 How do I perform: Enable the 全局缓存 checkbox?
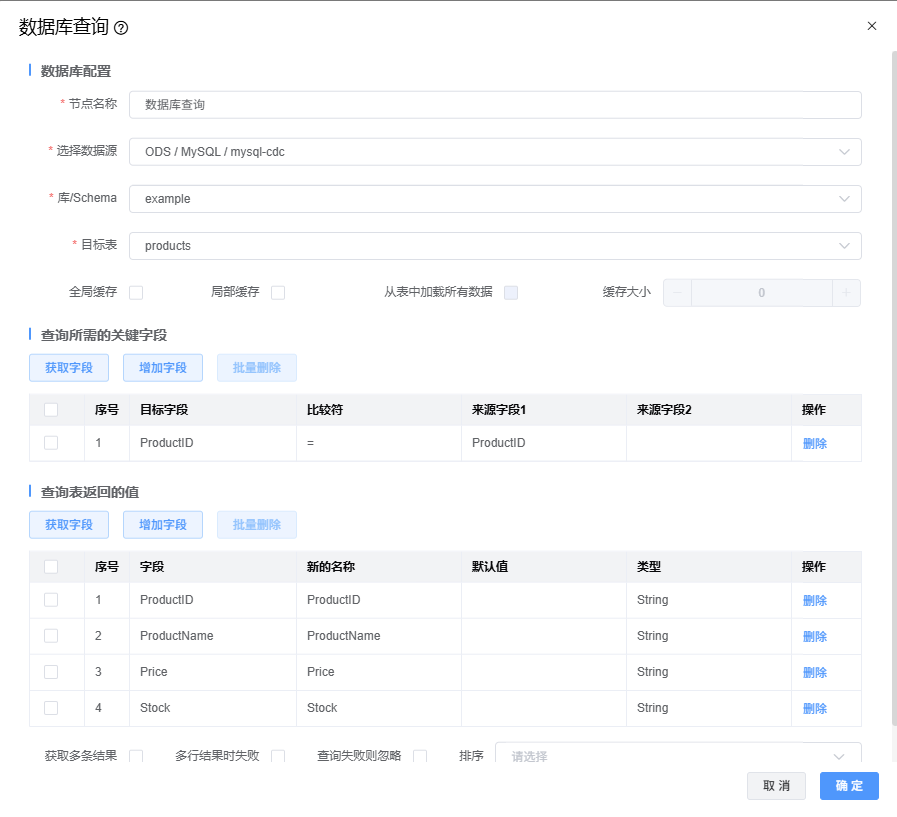(x=136, y=293)
